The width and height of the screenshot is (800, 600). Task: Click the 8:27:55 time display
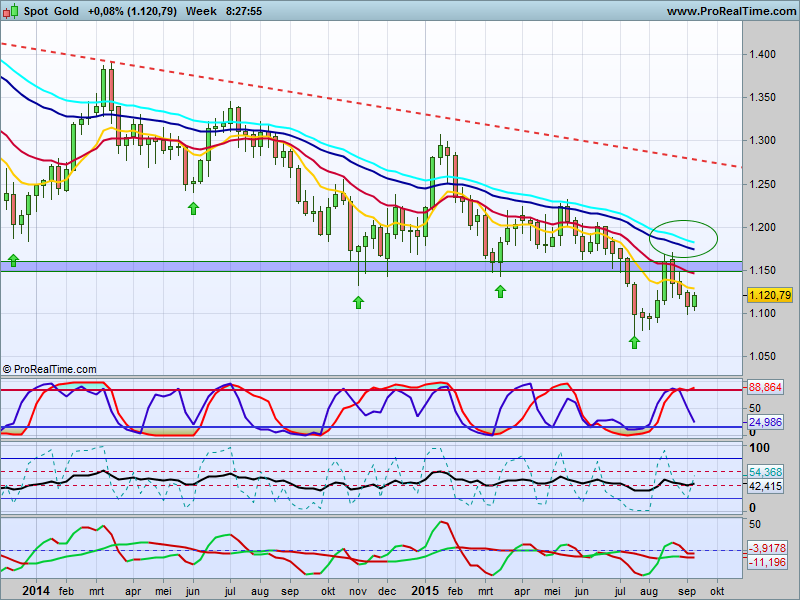[244, 11]
